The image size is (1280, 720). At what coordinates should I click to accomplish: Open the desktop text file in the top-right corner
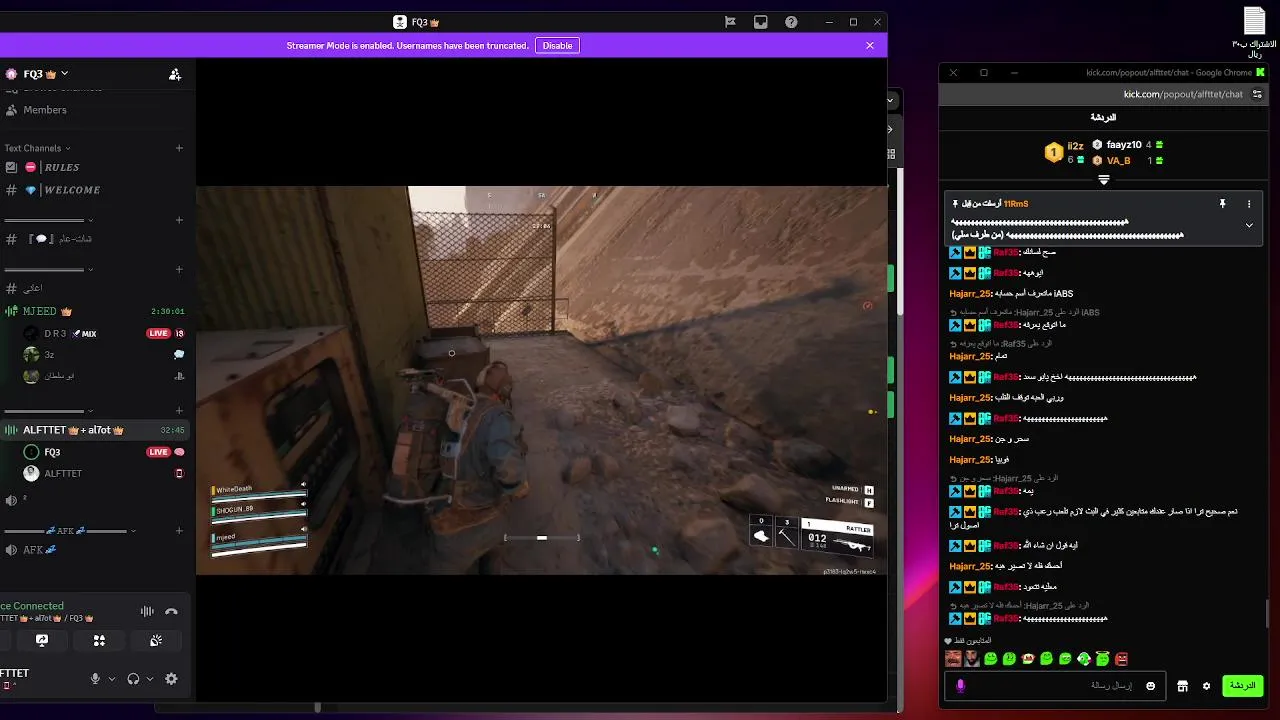(1254, 33)
